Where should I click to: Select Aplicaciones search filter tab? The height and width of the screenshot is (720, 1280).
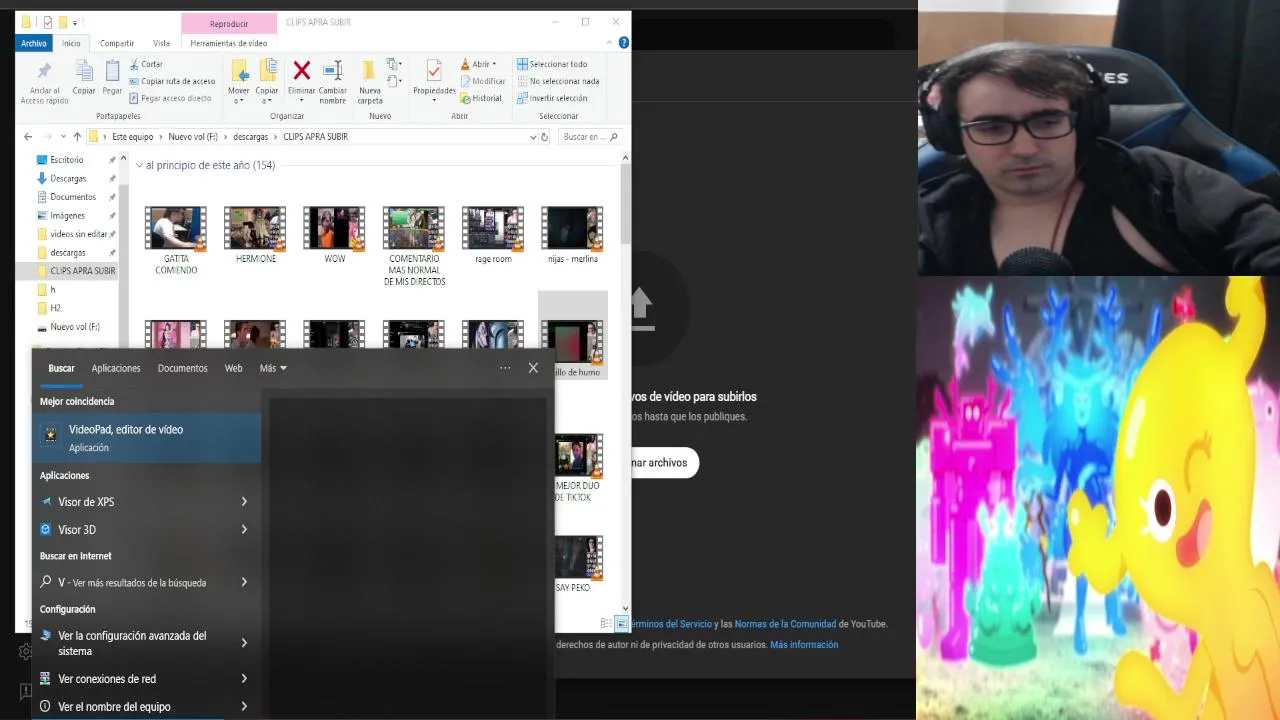(116, 368)
